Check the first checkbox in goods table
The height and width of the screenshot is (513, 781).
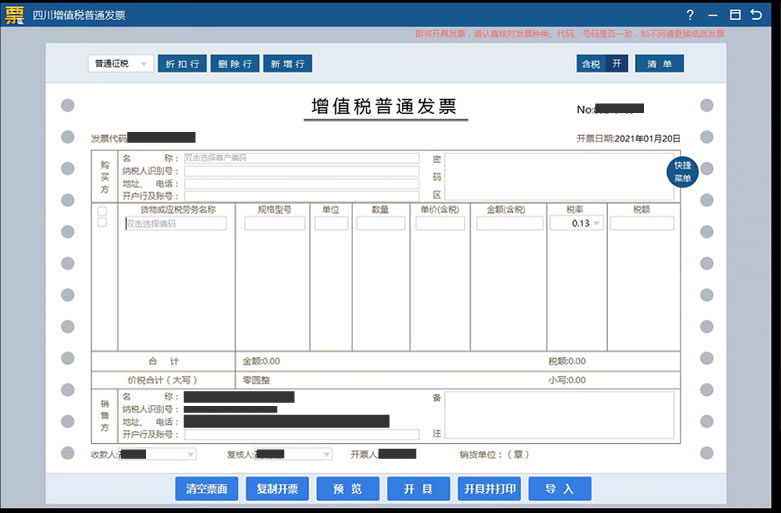click(x=102, y=211)
